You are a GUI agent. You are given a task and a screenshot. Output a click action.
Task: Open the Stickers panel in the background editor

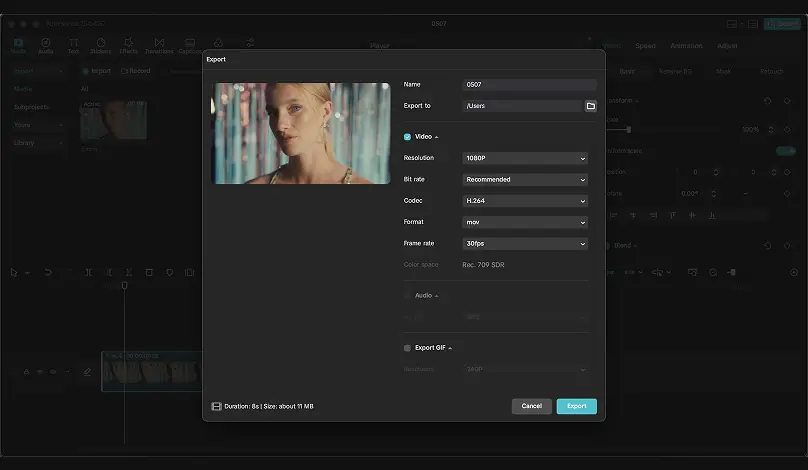tap(100, 46)
